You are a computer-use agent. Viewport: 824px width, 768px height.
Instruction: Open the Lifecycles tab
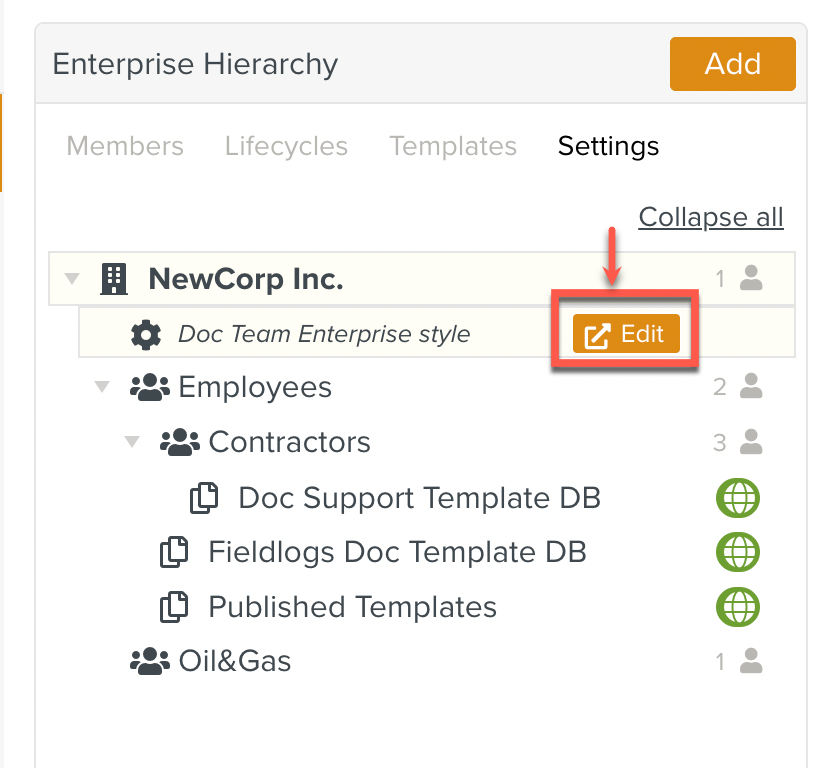click(x=286, y=146)
